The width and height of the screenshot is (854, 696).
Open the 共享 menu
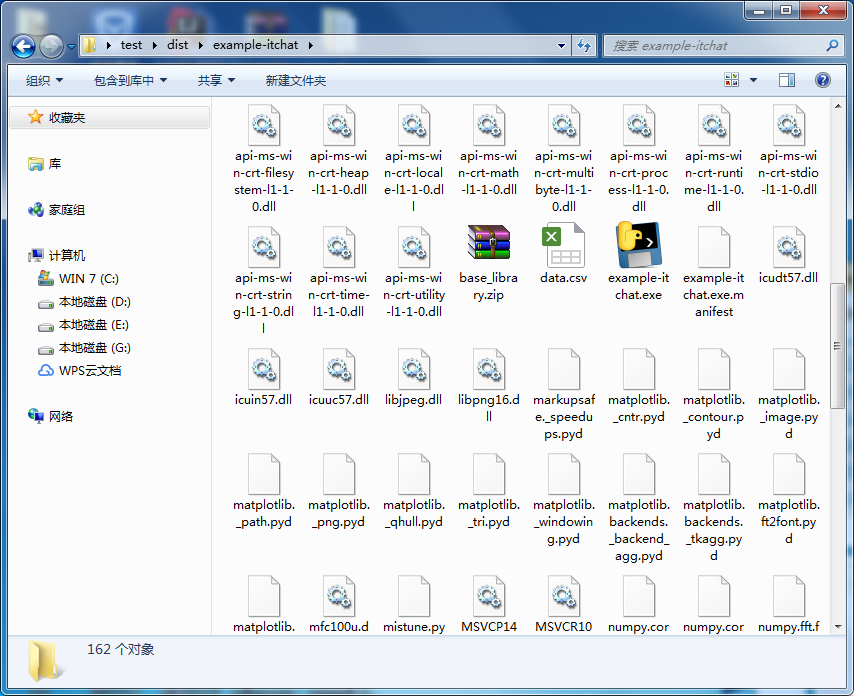click(216, 81)
